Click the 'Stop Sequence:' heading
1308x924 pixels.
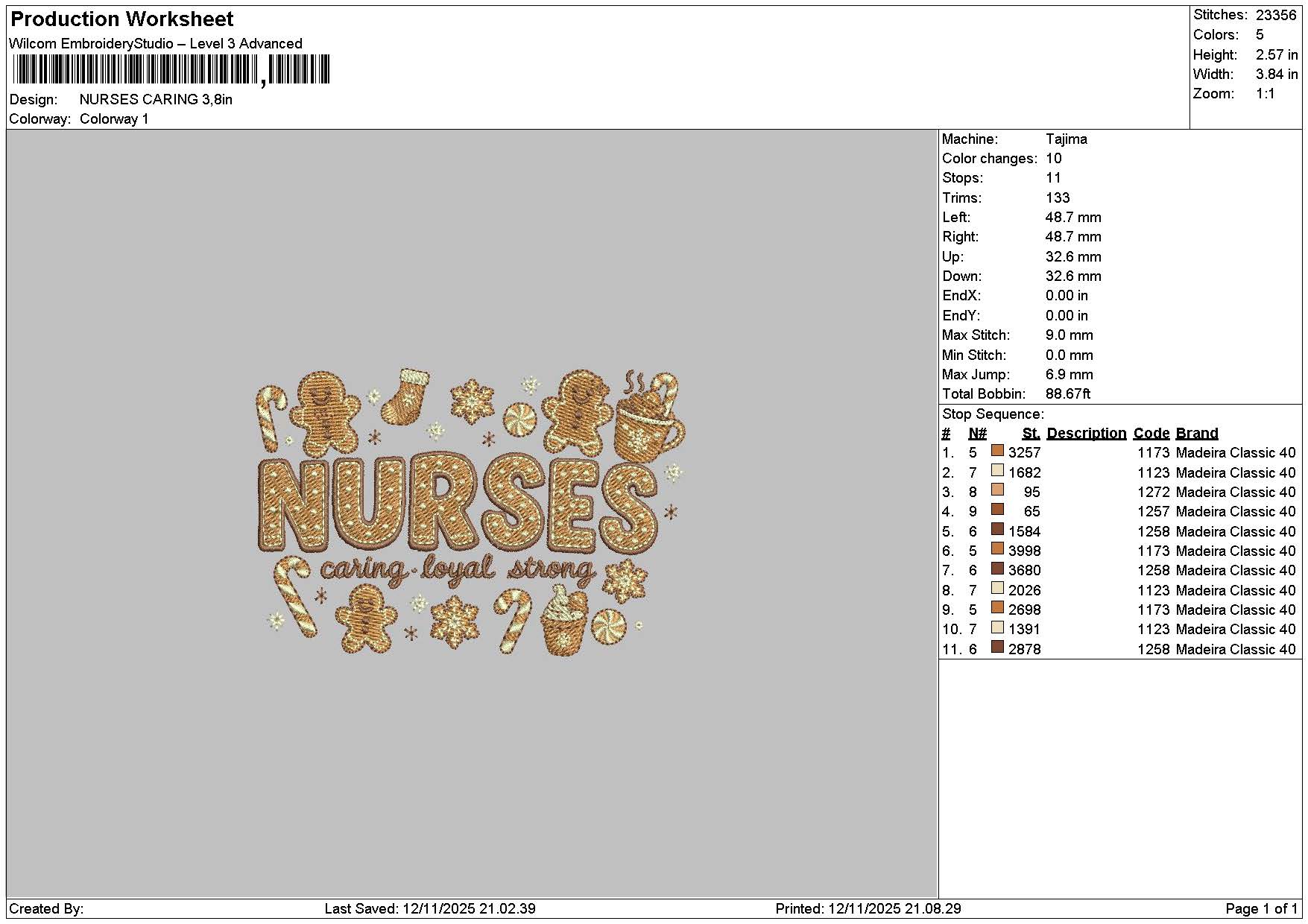(993, 414)
